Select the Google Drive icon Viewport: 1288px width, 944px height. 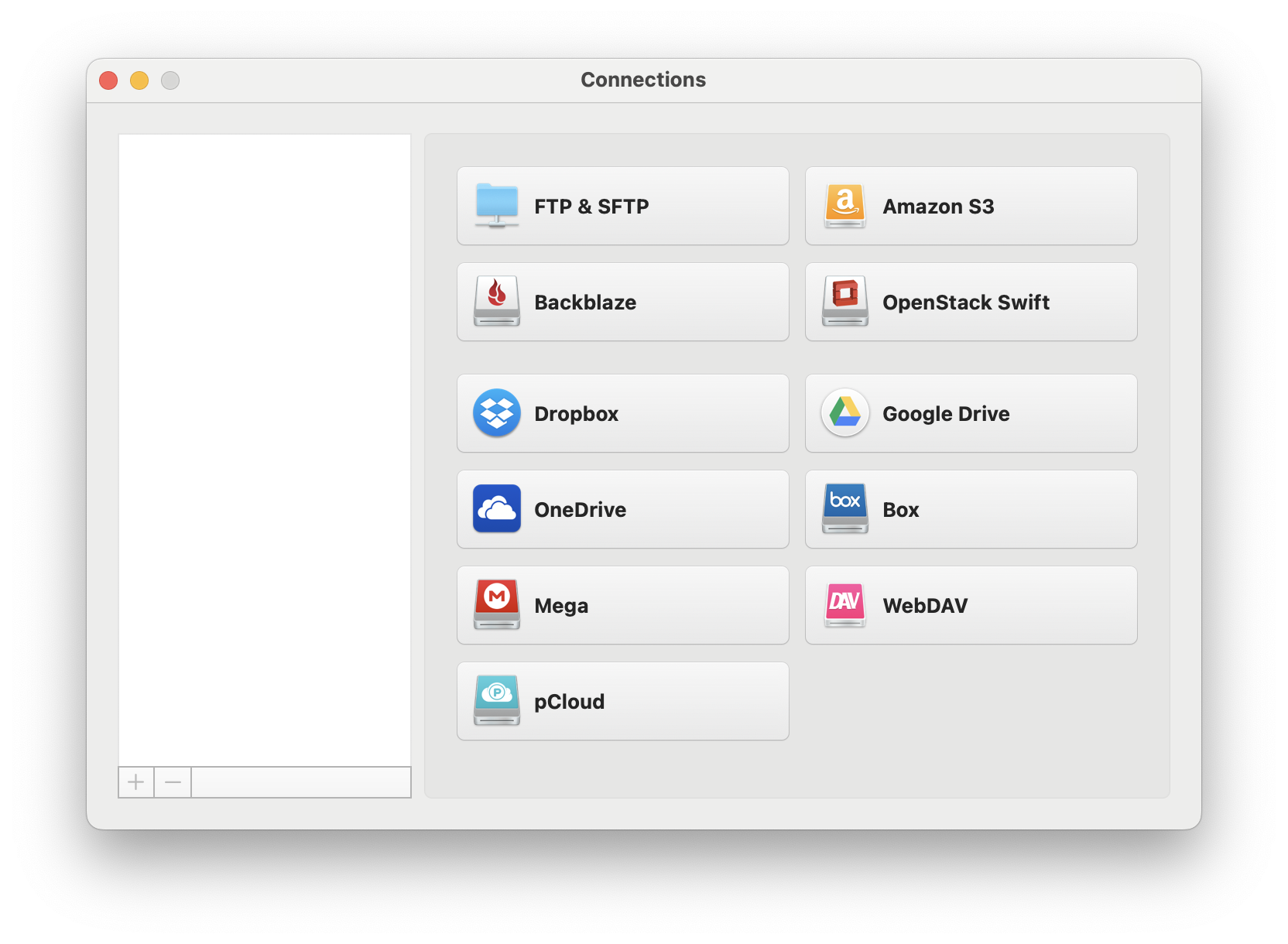click(x=844, y=413)
